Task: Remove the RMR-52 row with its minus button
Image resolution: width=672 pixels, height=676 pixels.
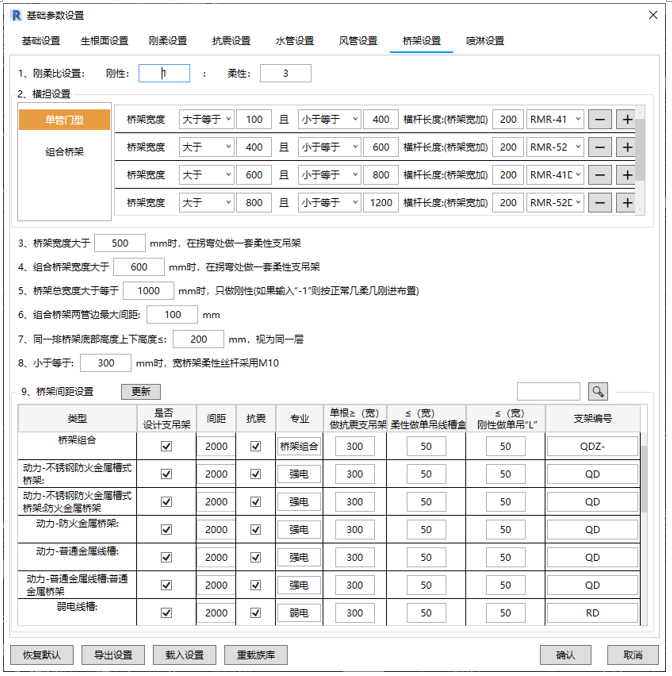Action: (x=600, y=147)
